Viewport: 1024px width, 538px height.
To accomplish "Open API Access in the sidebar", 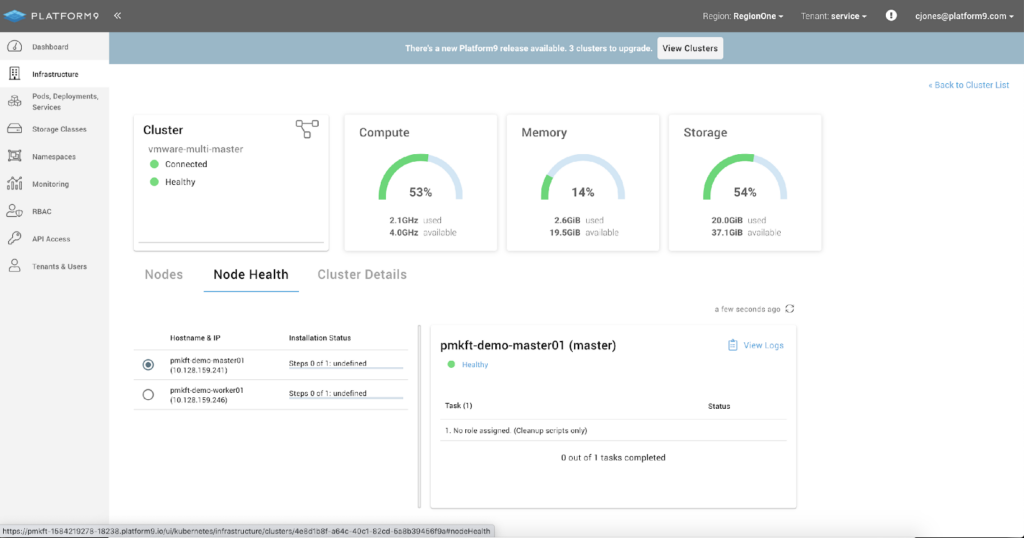I will click(x=51, y=239).
